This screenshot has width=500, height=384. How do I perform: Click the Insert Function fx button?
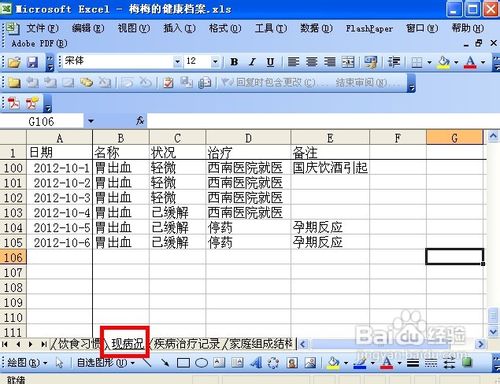click(x=140, y=121)
